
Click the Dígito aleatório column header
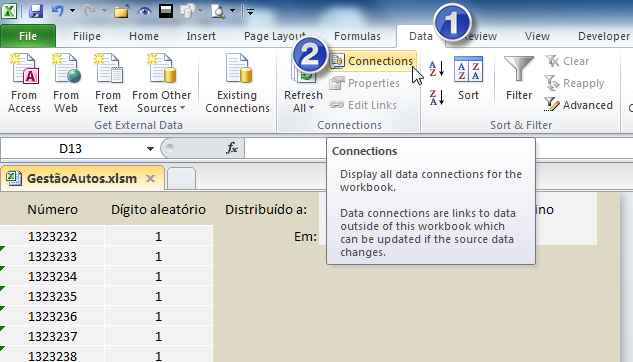(x=158, y=209)
